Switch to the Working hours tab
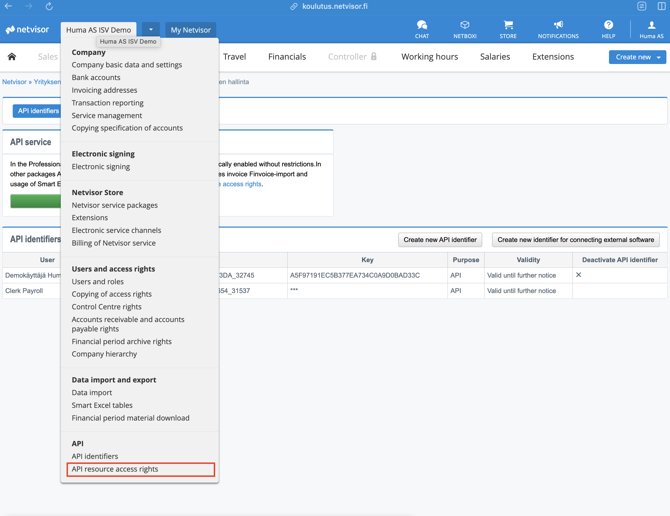The height and width of the screenshot is (516, 670). pos(429,57)
